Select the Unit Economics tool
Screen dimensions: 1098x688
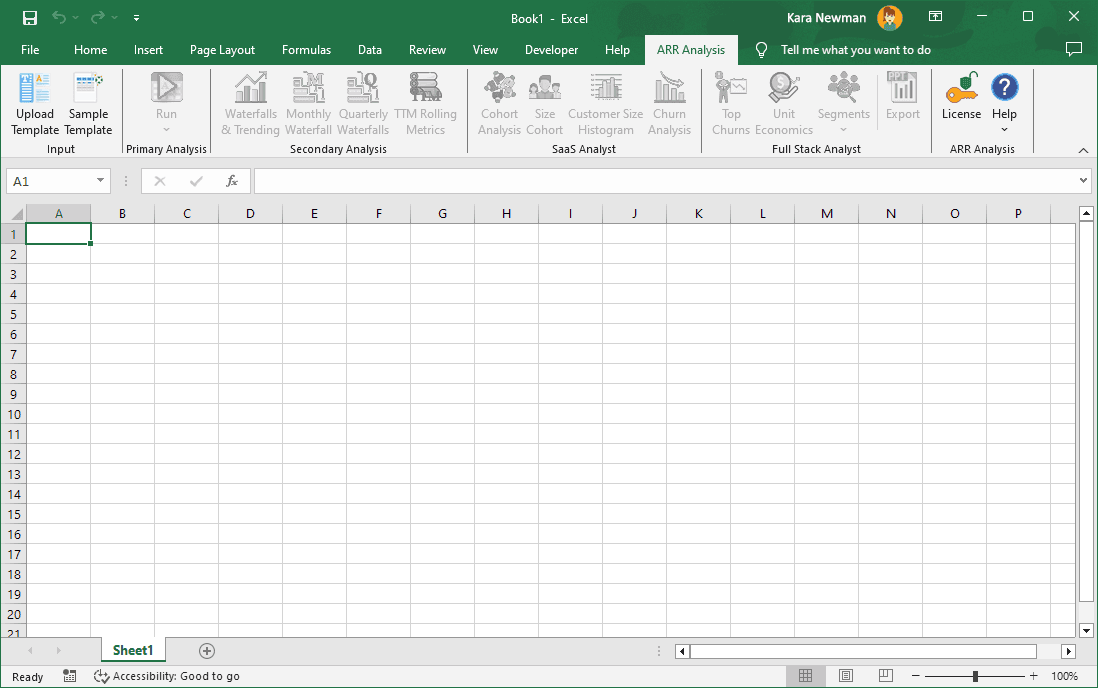(x=784, y=104)
